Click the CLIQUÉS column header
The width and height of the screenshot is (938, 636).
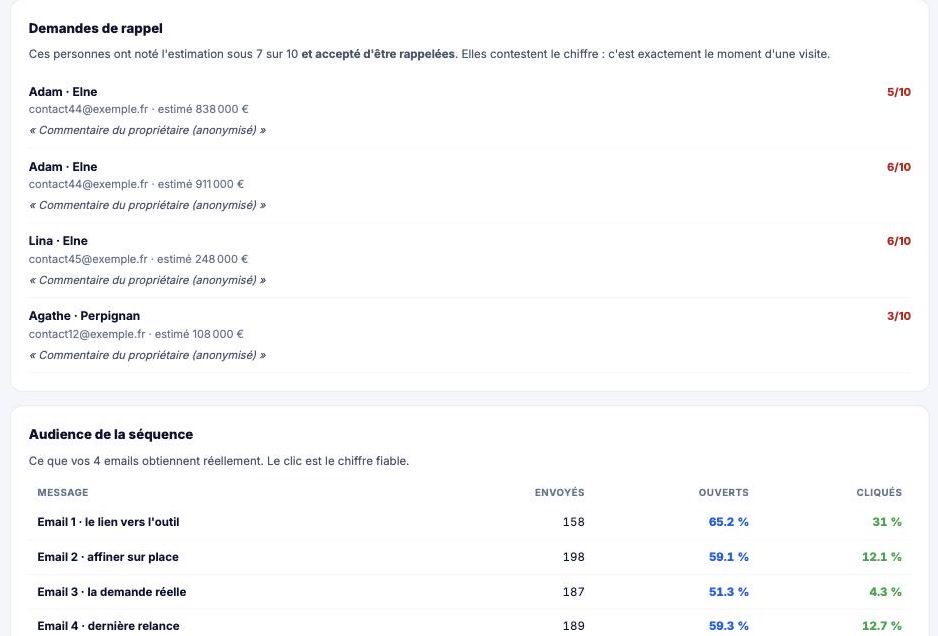(x=879, y=492)
